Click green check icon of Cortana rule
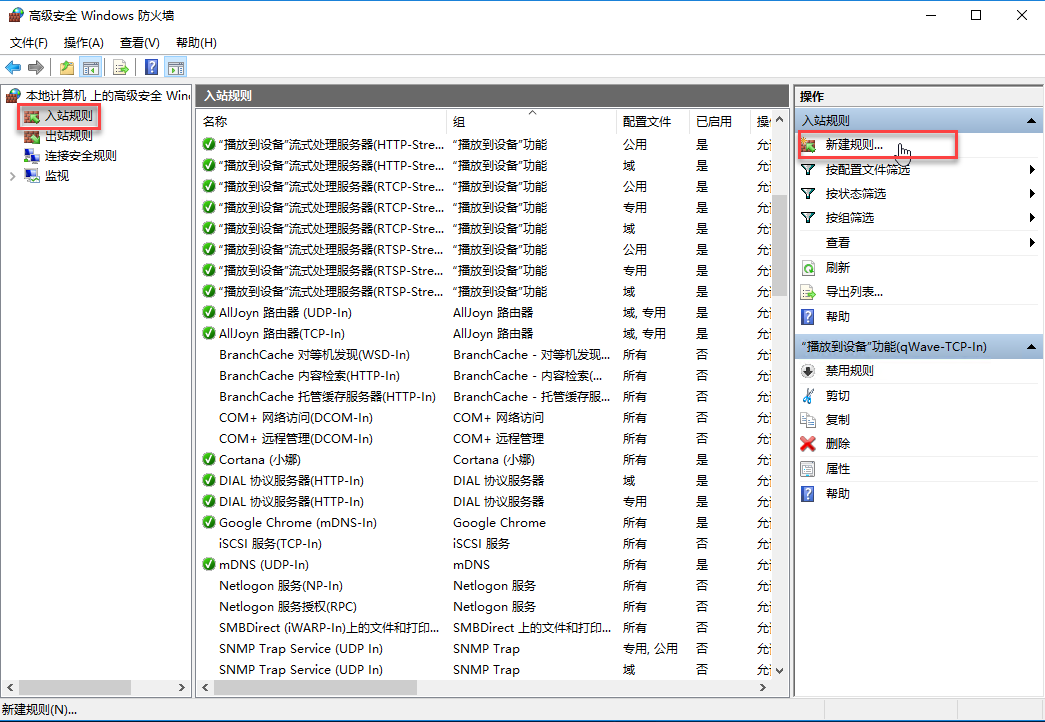The image size is (1045, 722). (209, 459)
